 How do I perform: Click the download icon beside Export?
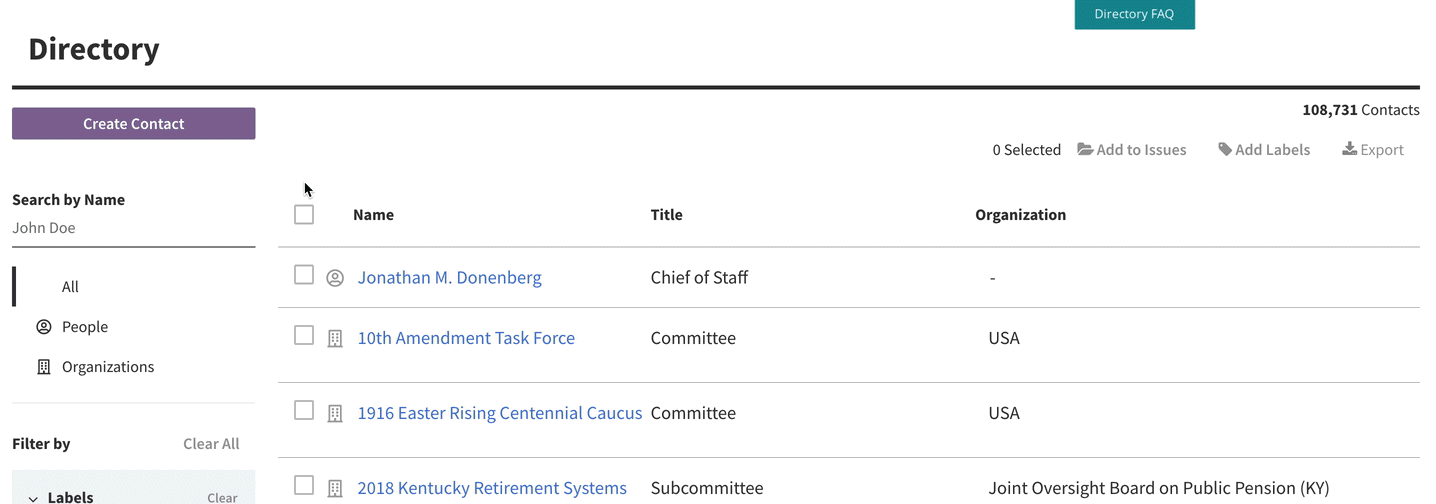1349,149
